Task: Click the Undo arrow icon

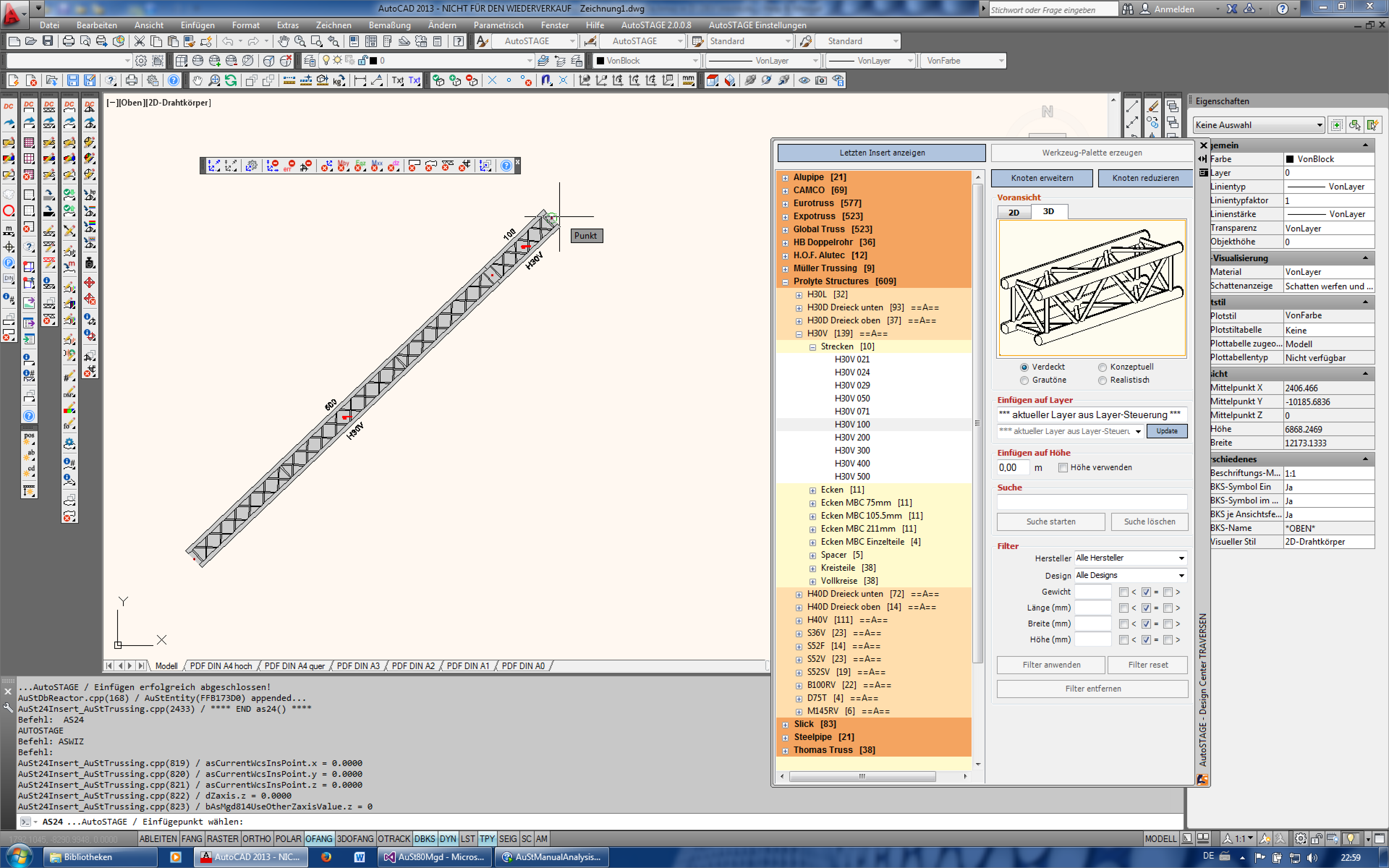Action: tap(228, 41)
